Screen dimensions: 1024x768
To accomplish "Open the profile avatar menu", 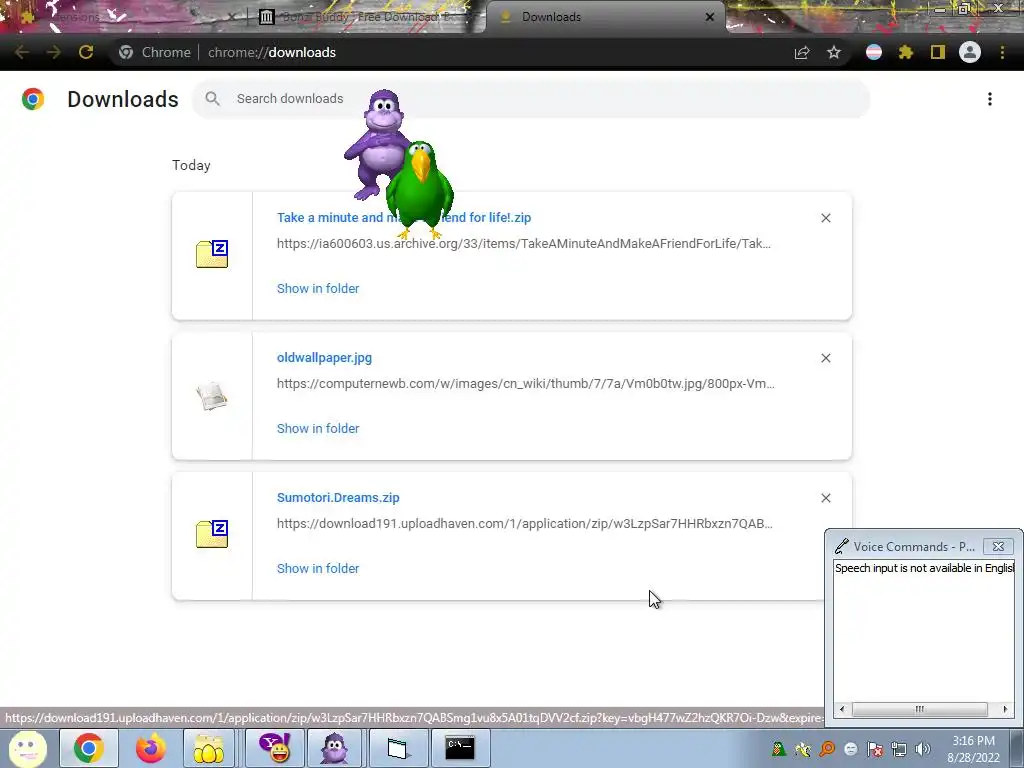I will click(970, 52).
